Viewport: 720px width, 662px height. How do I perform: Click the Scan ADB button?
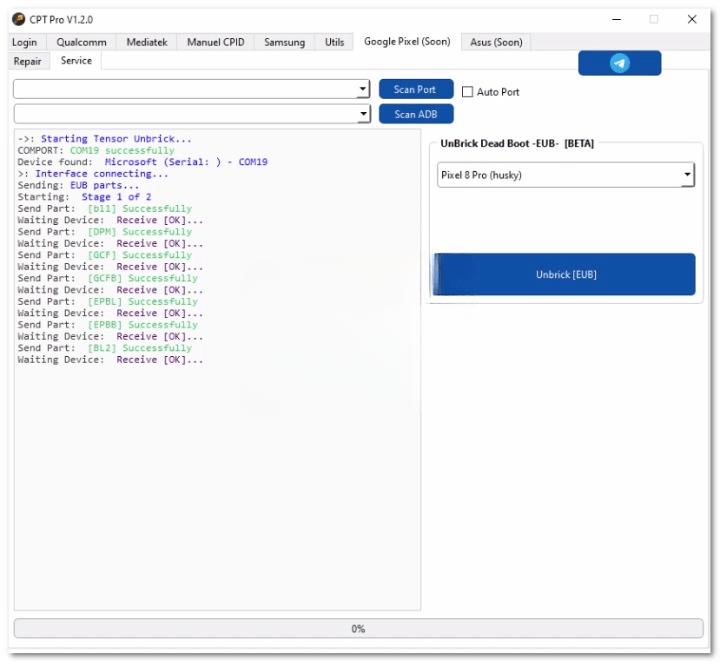416,114
